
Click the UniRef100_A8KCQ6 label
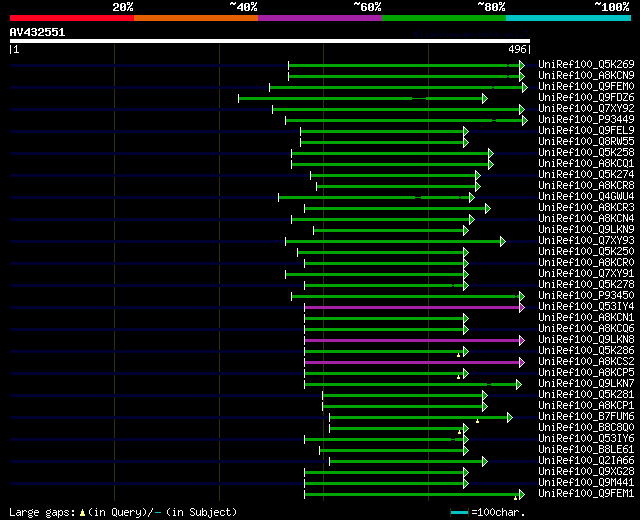(586, 329)
